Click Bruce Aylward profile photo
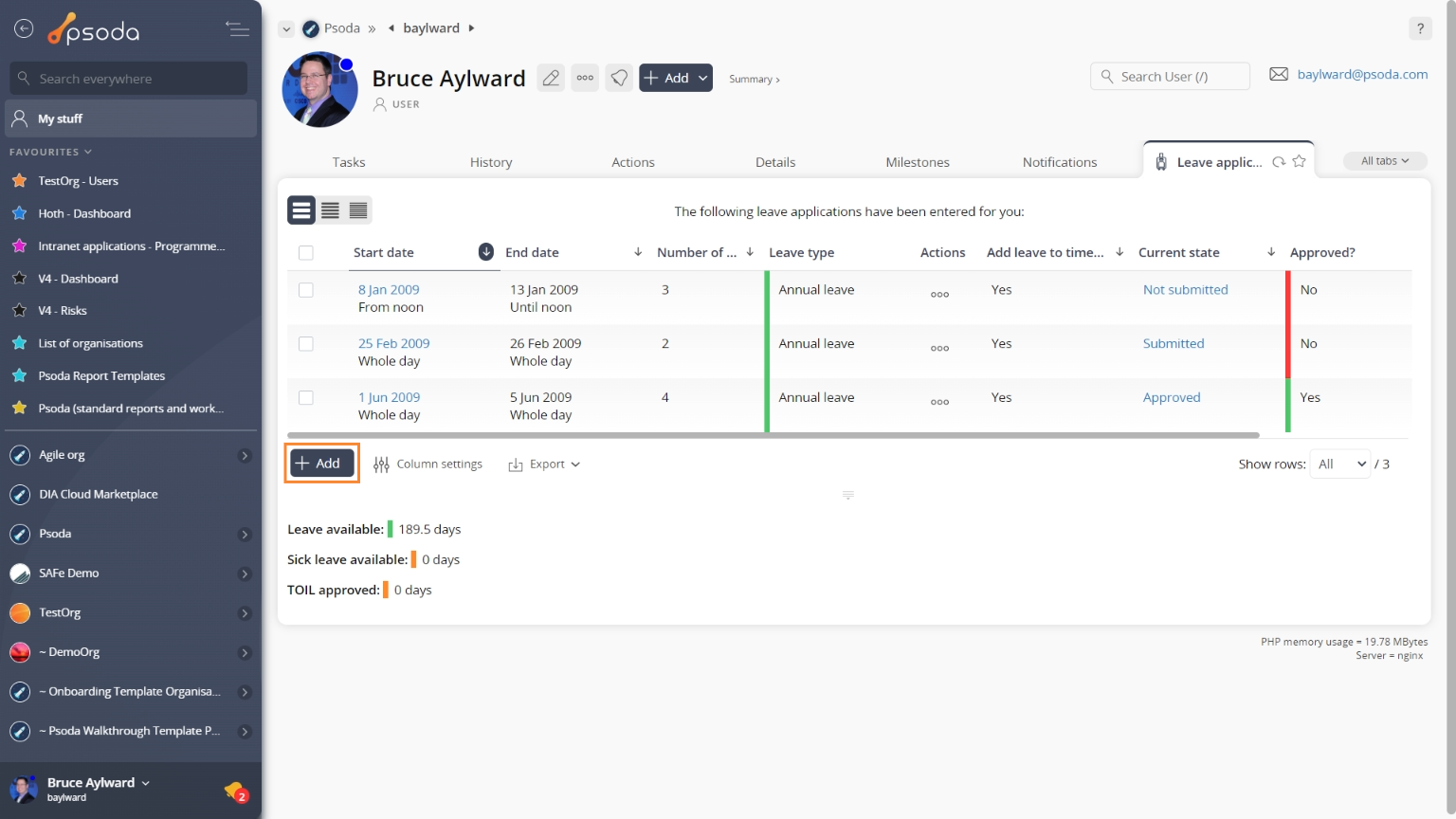The image size is (1456, 819). 319,89
